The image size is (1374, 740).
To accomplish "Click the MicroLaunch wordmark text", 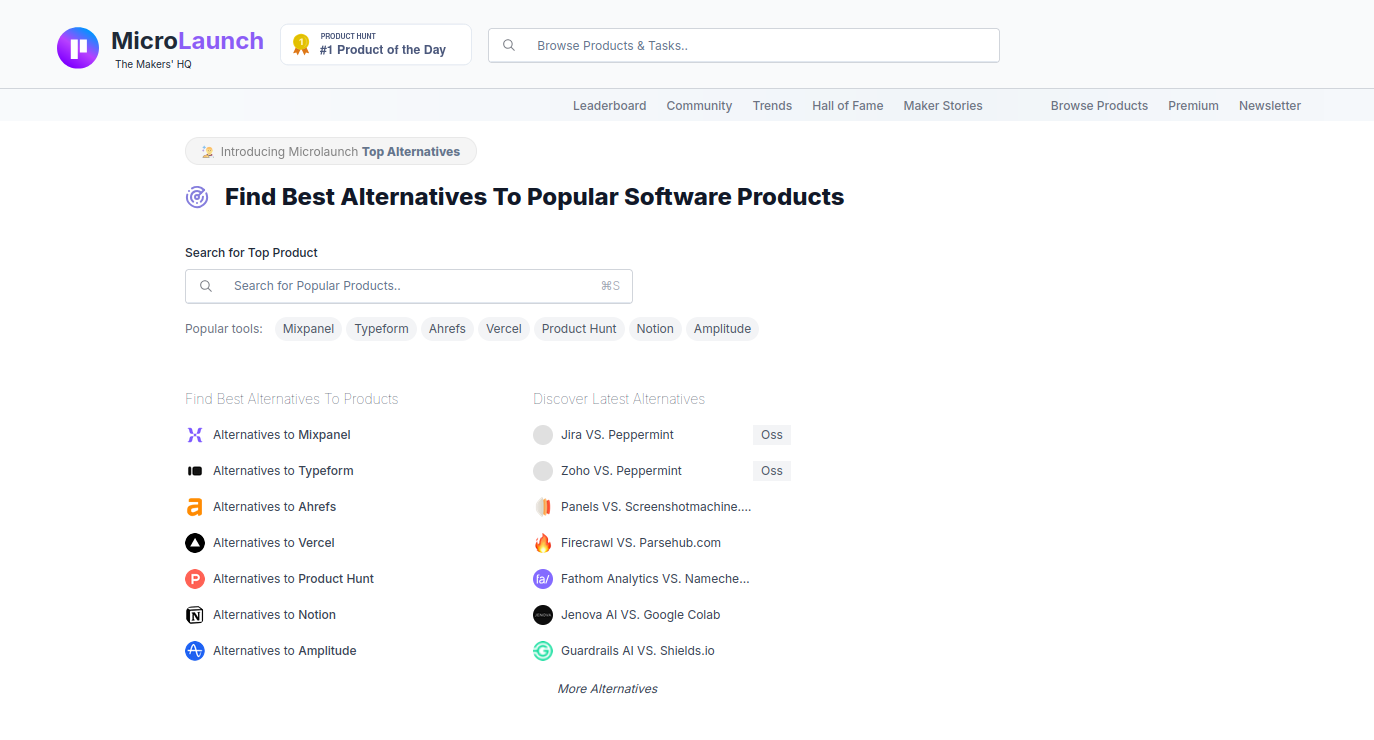I will tap(187, 41).
